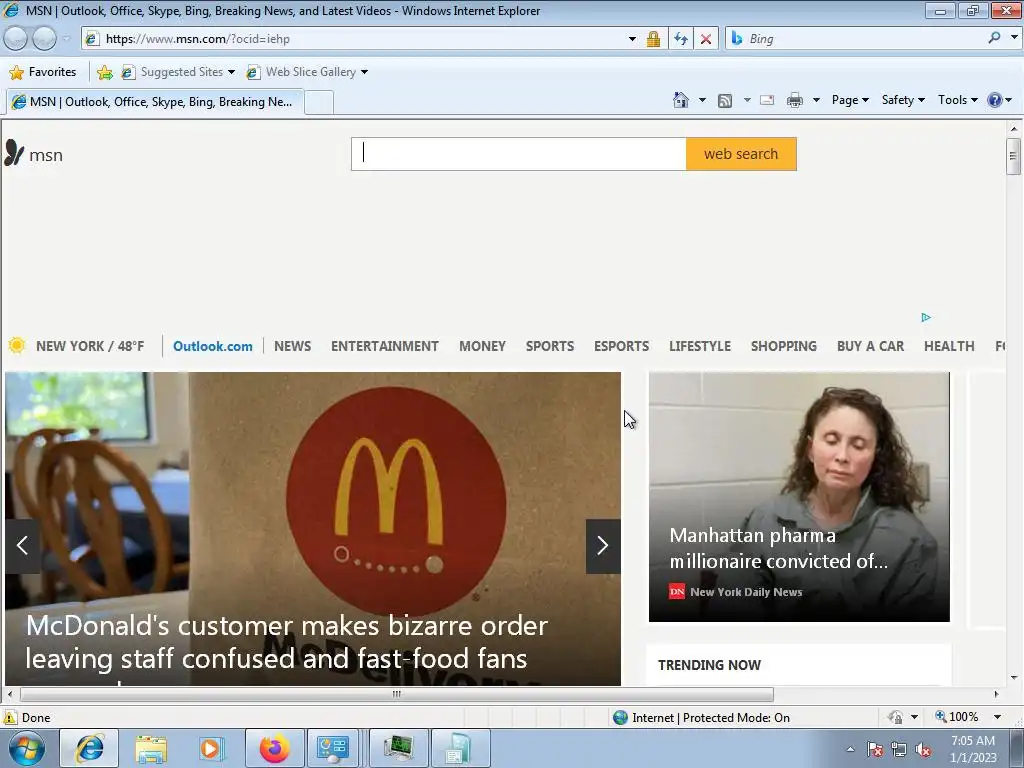Open the Safety menu
This screenshot has height=768, width=1024.
pyautogui.click(x=903, y=100)
